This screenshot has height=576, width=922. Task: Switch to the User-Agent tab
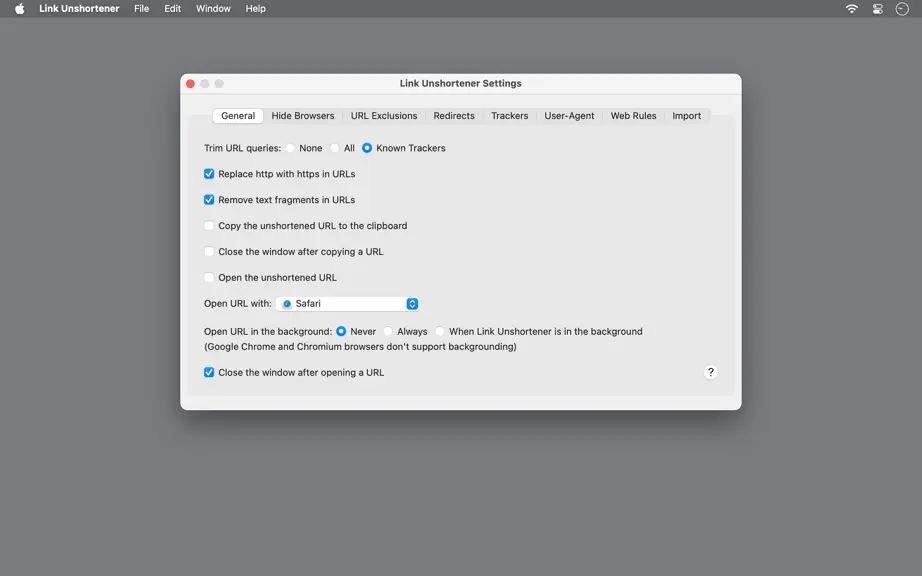[569, 116]
